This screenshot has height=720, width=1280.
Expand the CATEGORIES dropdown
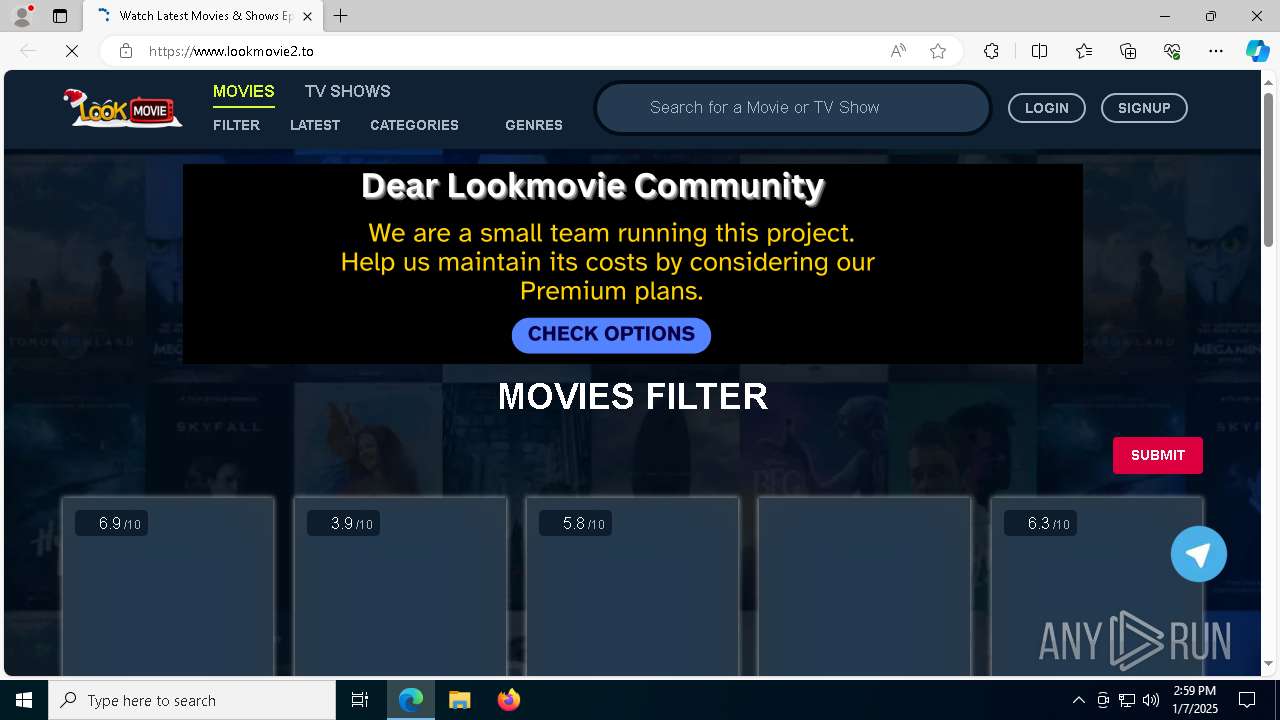click(x=414, y=125)
